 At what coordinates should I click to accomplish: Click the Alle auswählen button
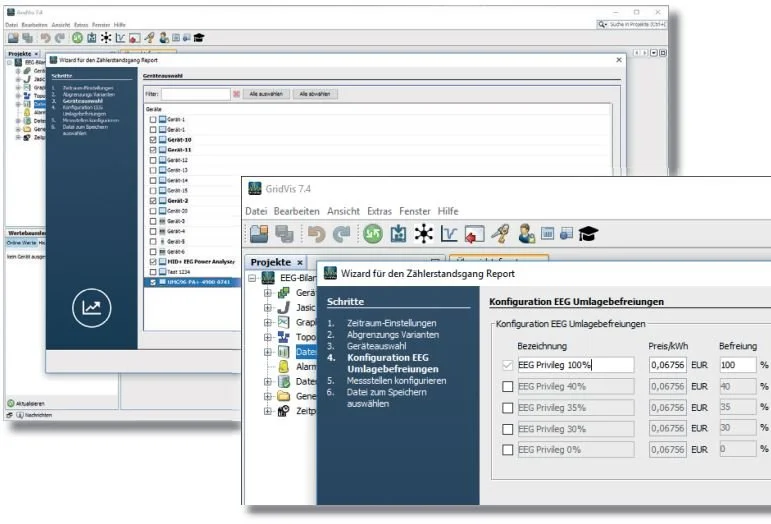click(x=266, y=94)
